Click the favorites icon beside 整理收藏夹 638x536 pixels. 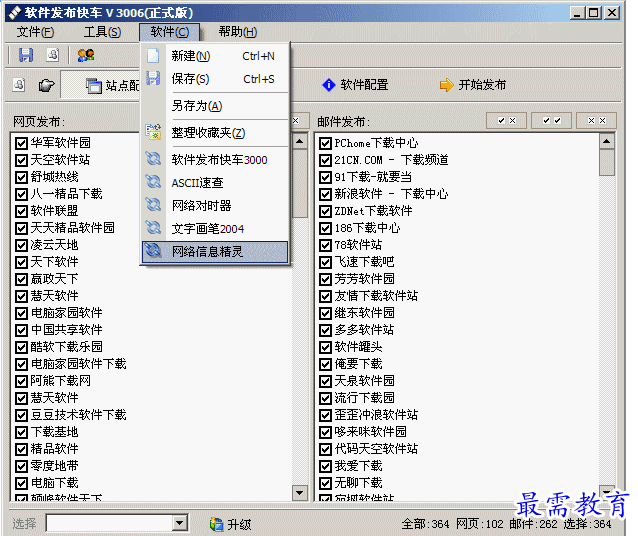[x=153, y=132]
